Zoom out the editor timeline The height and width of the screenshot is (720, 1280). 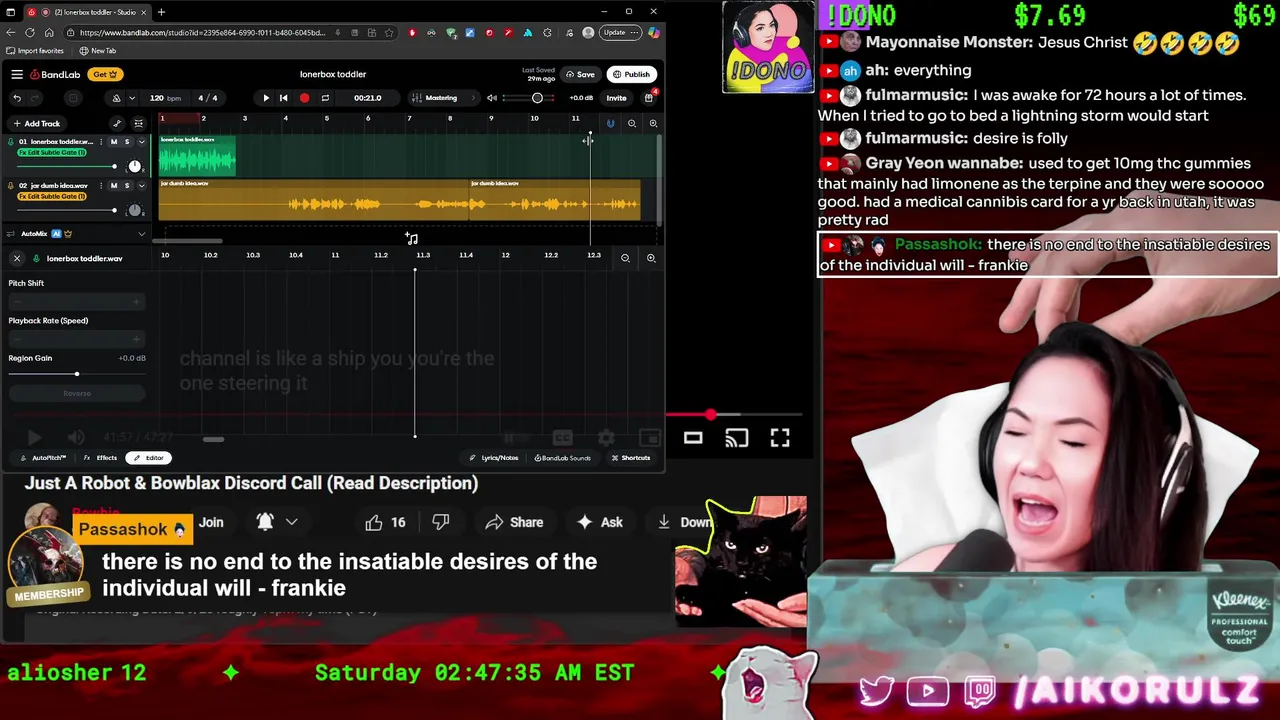pyautogui.click(x=625, y=259)
